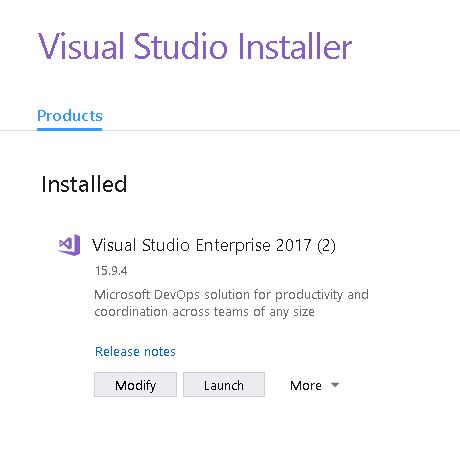Click the Modify button
The width and height of the screenshot is (460, 469).
tap(135, 385)
